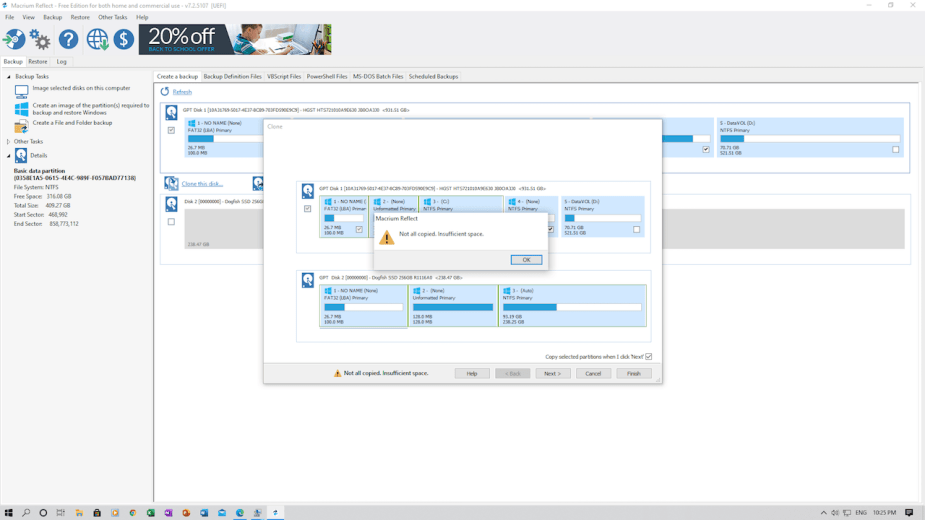Select the 3 - (Auto) NTFS partition on Disk 2
925x520 pixels.
(x=572, y=305)
